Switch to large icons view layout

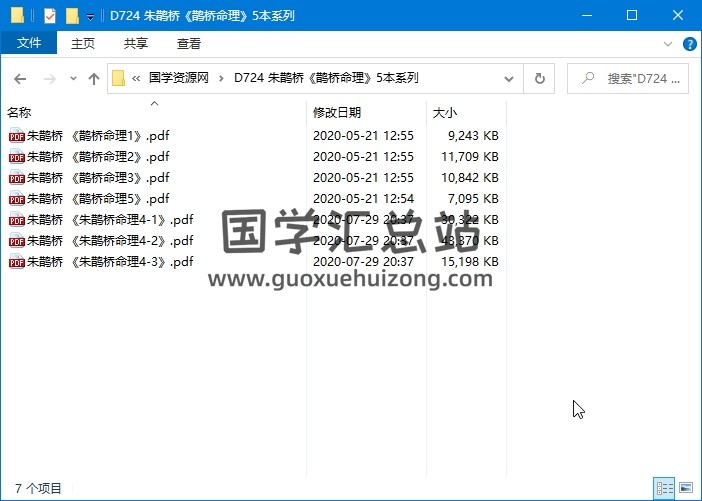tap(686, 488)
